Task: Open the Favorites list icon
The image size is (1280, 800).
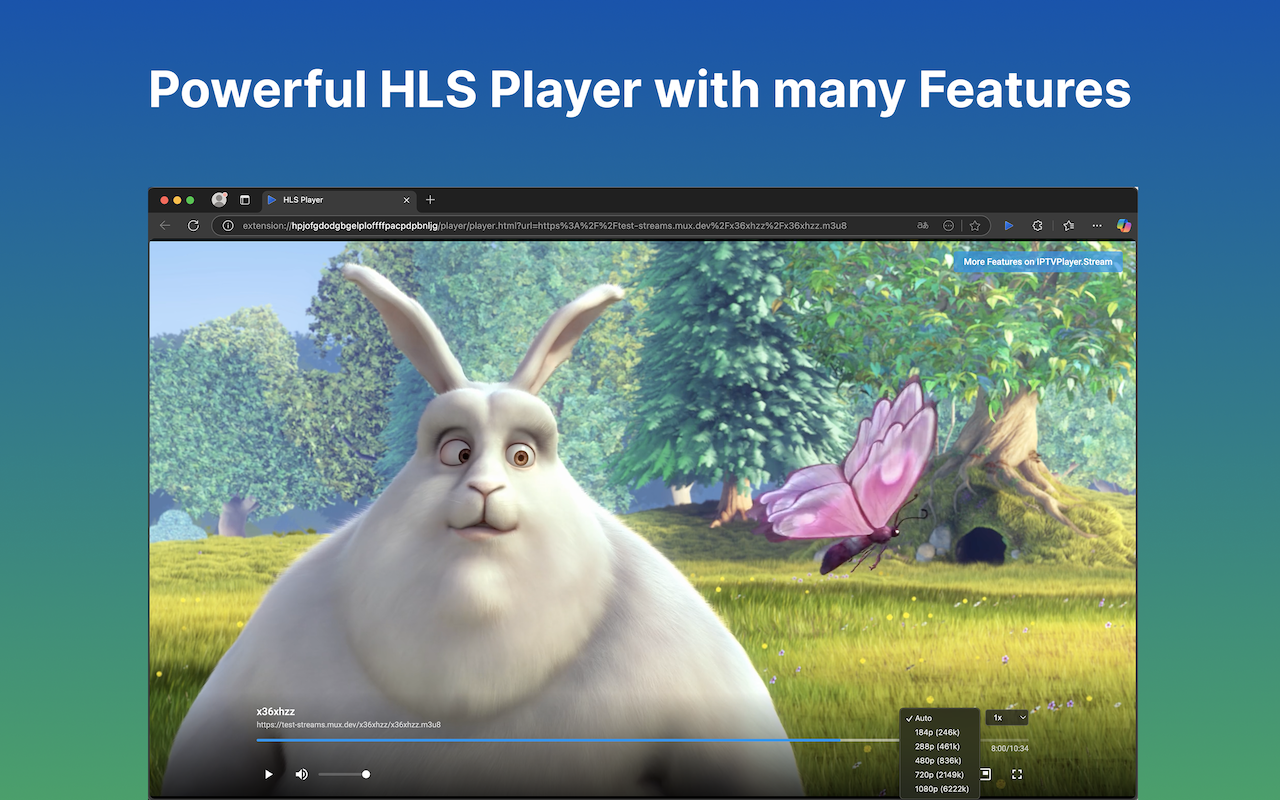Action: point(1068,226)
